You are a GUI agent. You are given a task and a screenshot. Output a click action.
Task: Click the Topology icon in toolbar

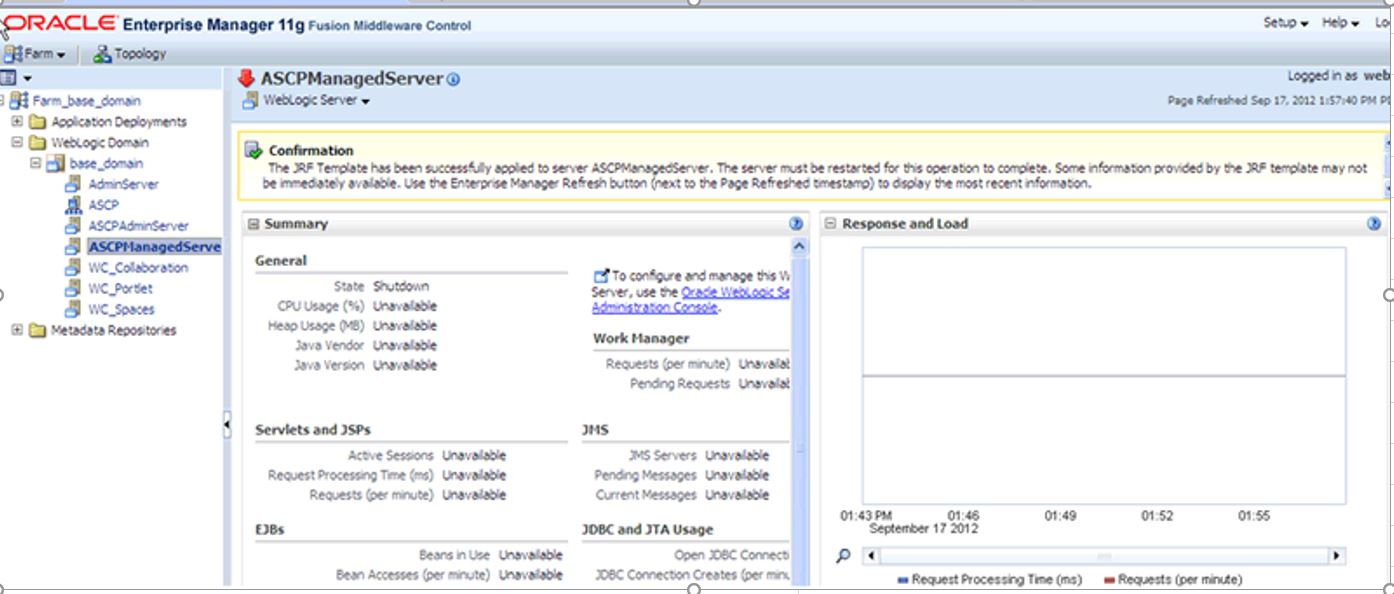point(102,54)
